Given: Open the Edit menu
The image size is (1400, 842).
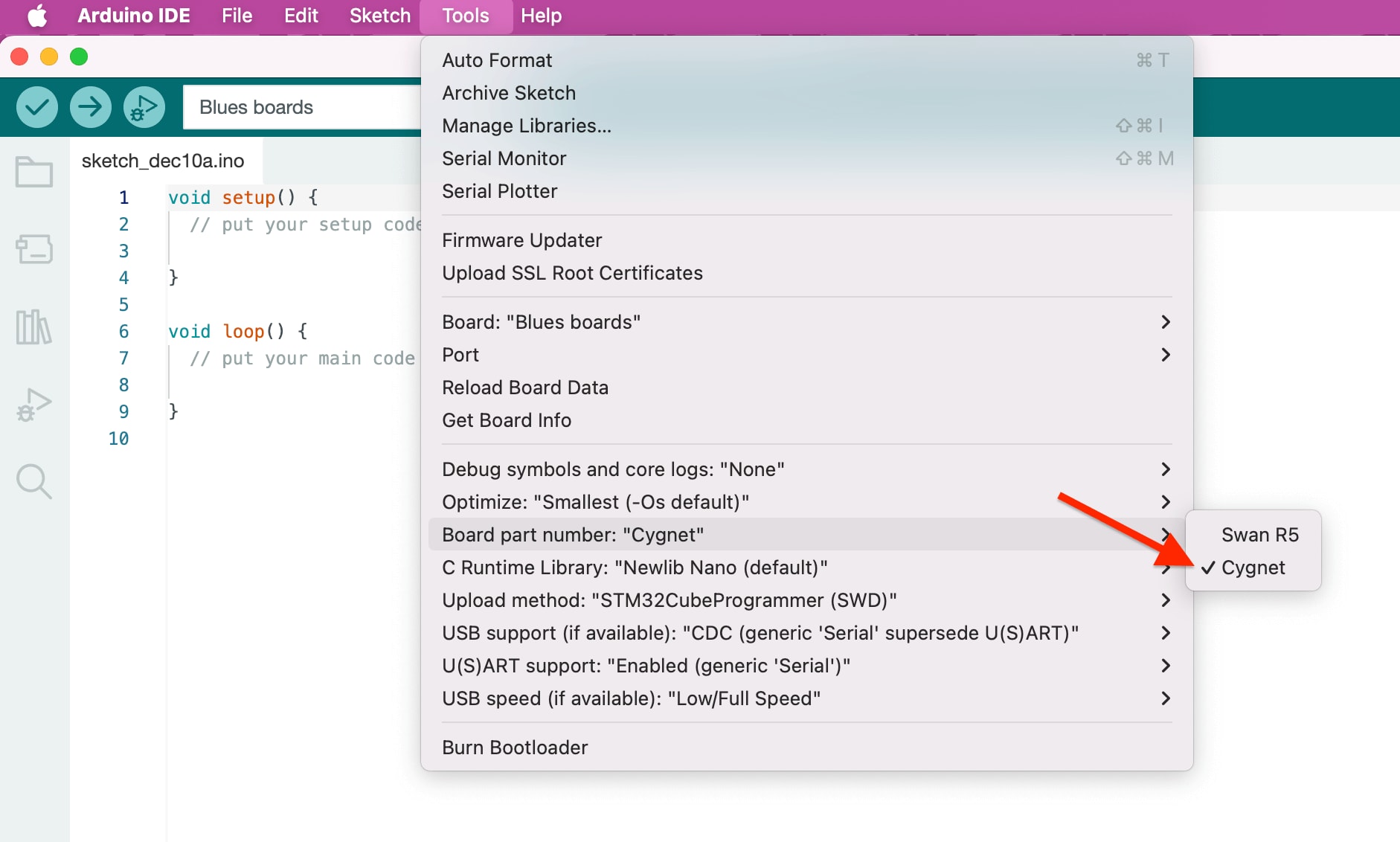Looking at the screenshot, I should pos(301,16).
